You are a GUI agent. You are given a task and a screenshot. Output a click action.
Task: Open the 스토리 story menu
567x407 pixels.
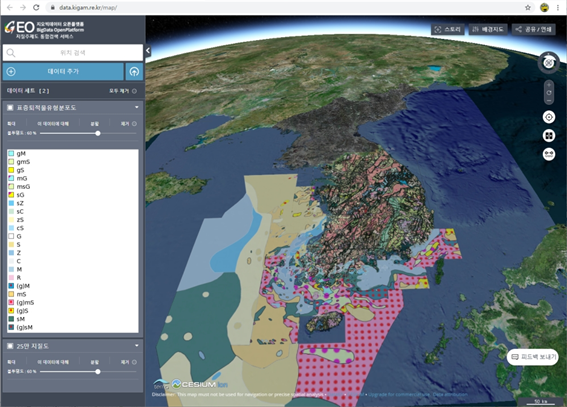[448, 30]
